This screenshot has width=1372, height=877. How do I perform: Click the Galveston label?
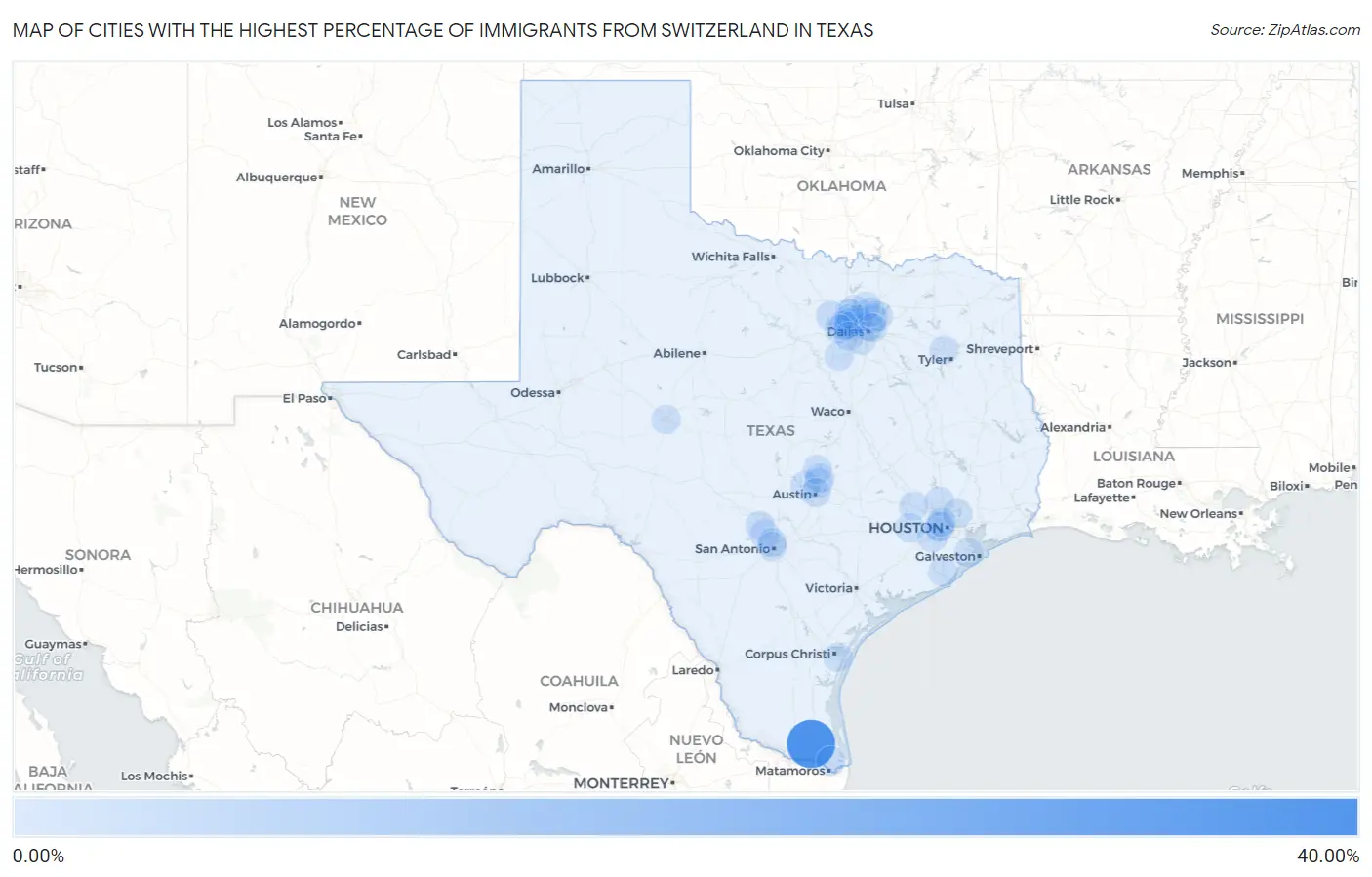tap(946, 557)
